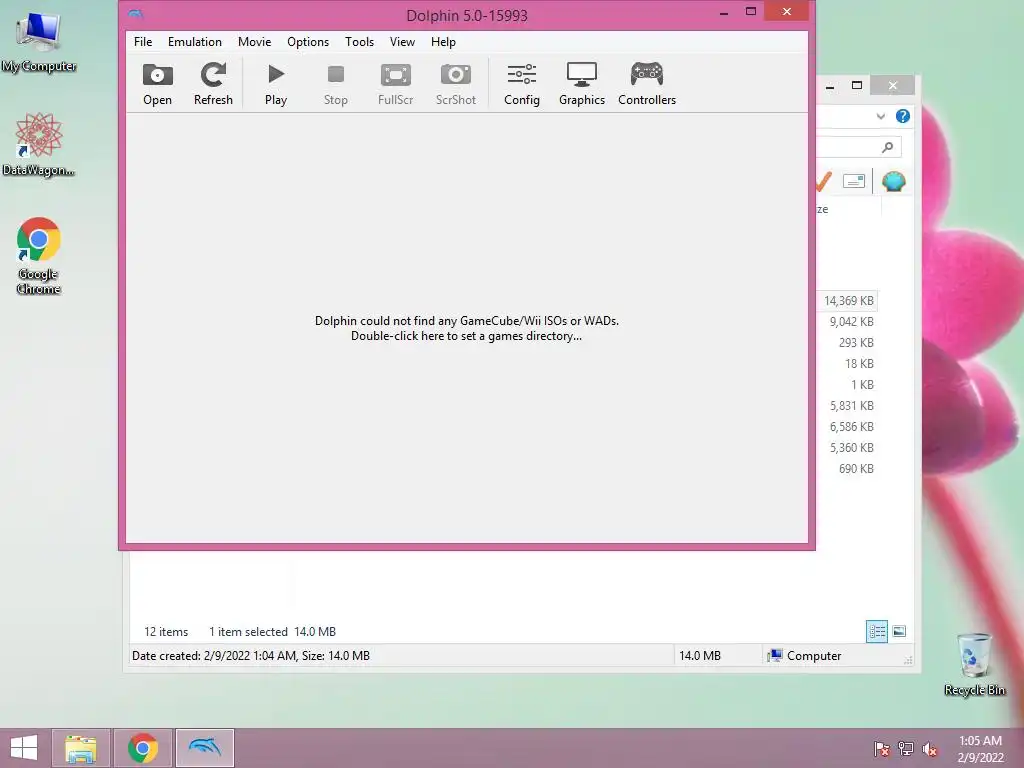Click the orange checkmark icon in Explorer
Viewport: 1024px width, 768px height.
pyautogui.click(x=824, y=181)
